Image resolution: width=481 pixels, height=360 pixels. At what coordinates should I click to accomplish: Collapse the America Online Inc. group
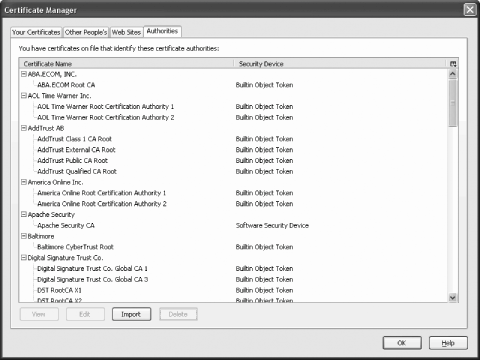(x=24, y=182)
